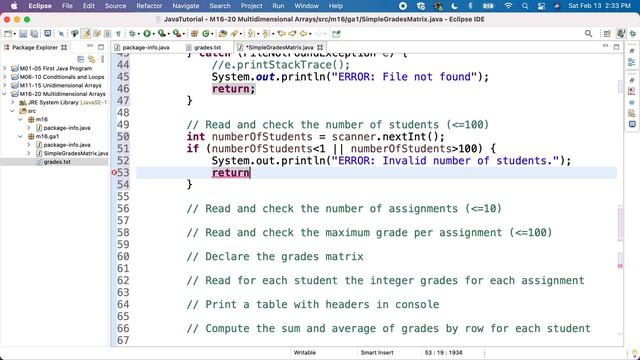Viewport: 640px width, 360px height.
Task: Open the Navigate menu
Action: (186, 6)
